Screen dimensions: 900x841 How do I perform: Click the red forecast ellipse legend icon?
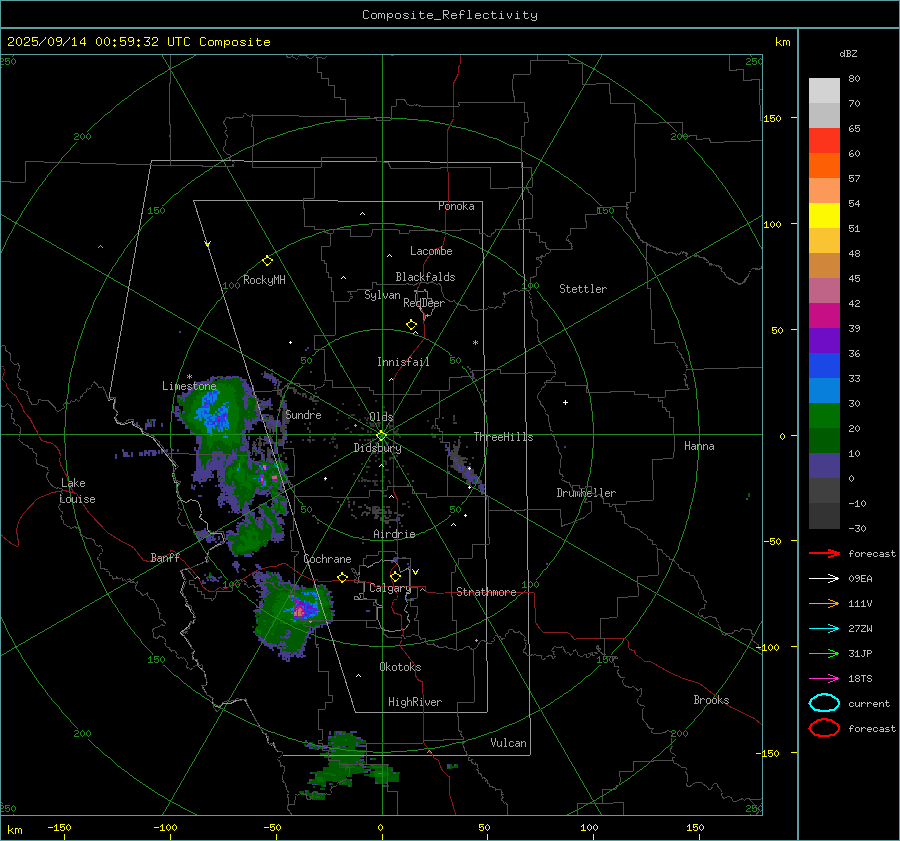coord(824,728)
